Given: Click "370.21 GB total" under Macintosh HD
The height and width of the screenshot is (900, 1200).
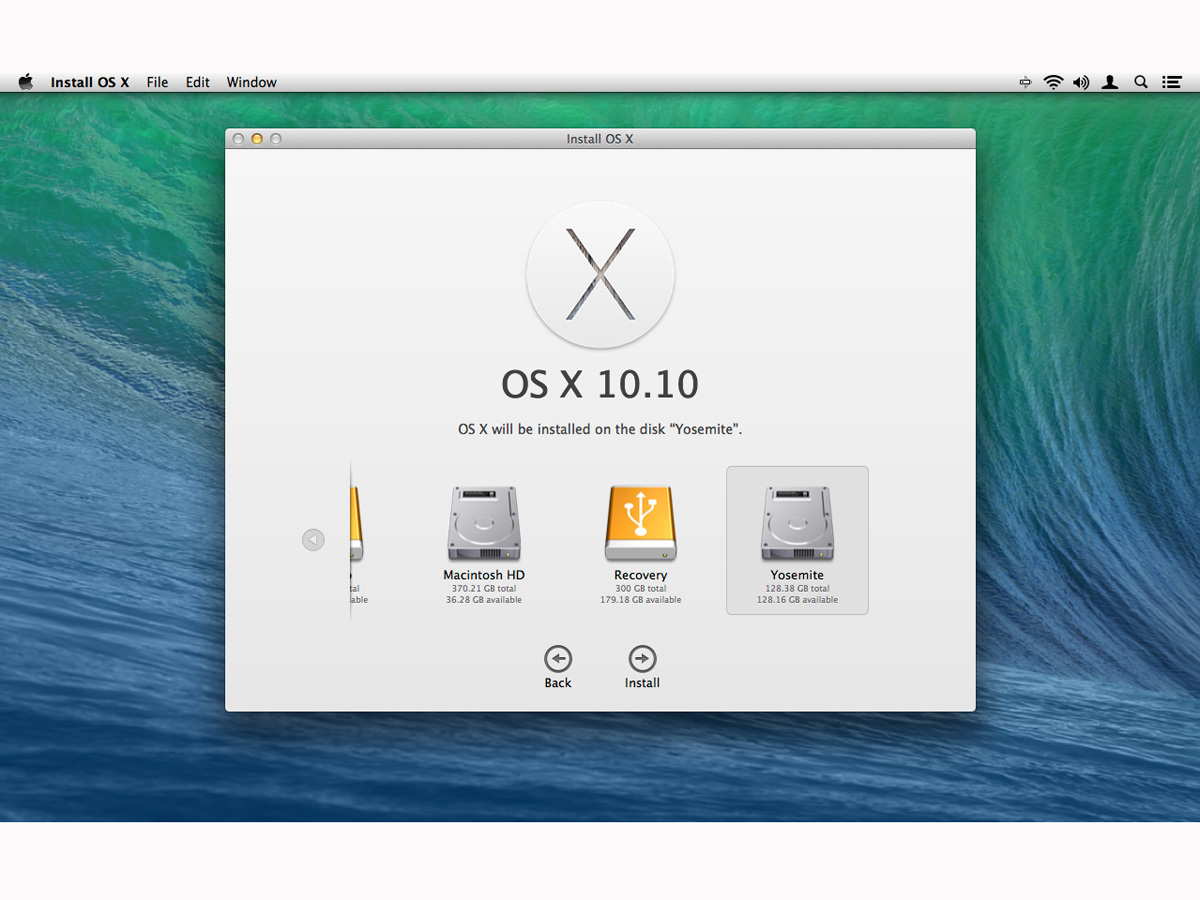Looking at the screenshot, I should tap(484, 589).
